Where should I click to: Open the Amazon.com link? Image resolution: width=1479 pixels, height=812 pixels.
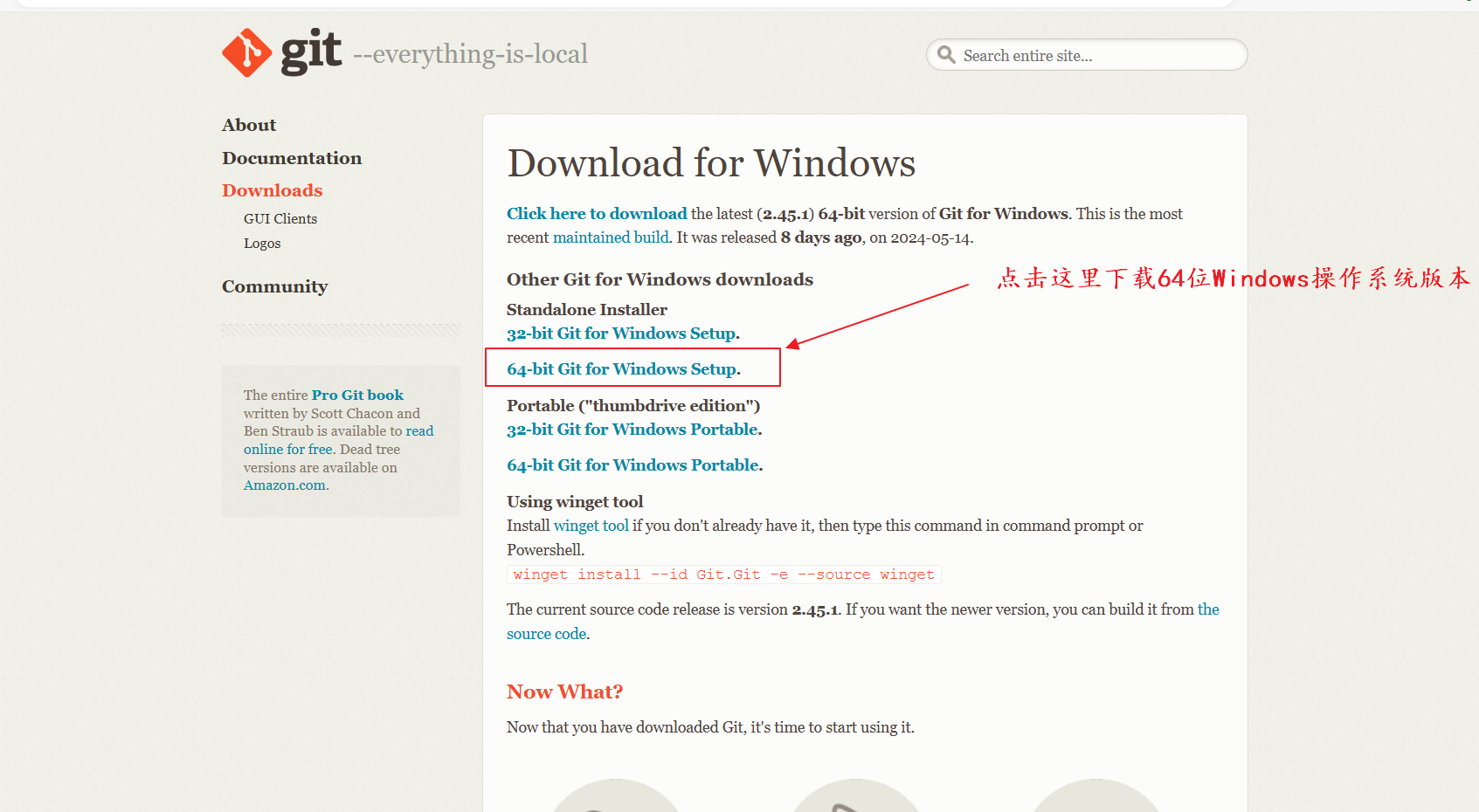click(287, 485)
